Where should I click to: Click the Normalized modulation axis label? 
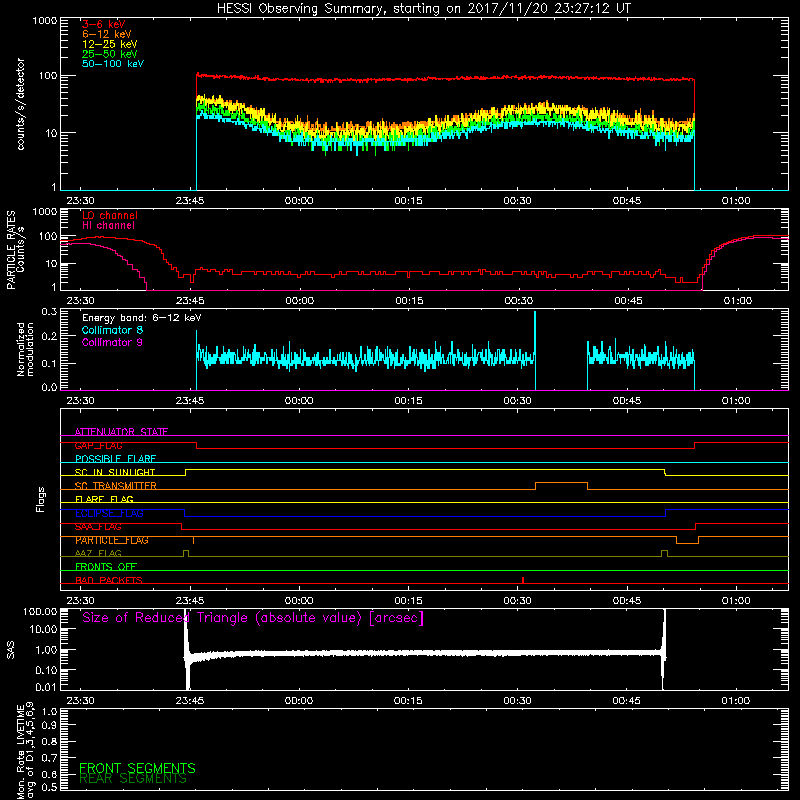click(25, 349)
